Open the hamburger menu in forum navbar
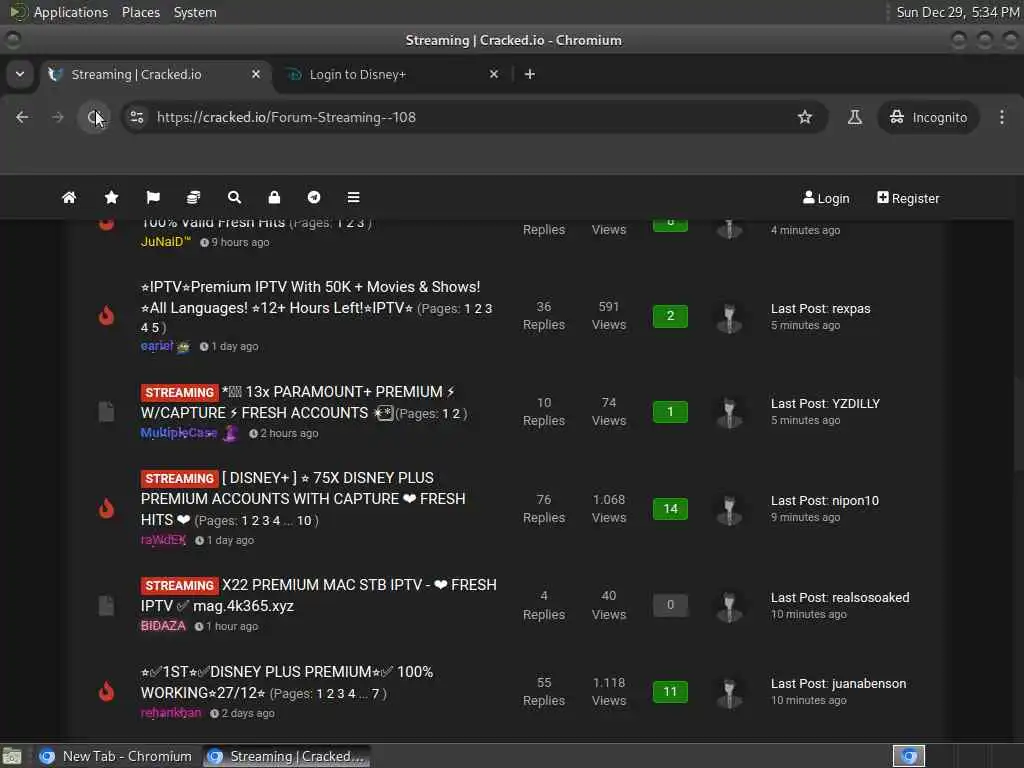1024x768 pixels. [353, 197]
